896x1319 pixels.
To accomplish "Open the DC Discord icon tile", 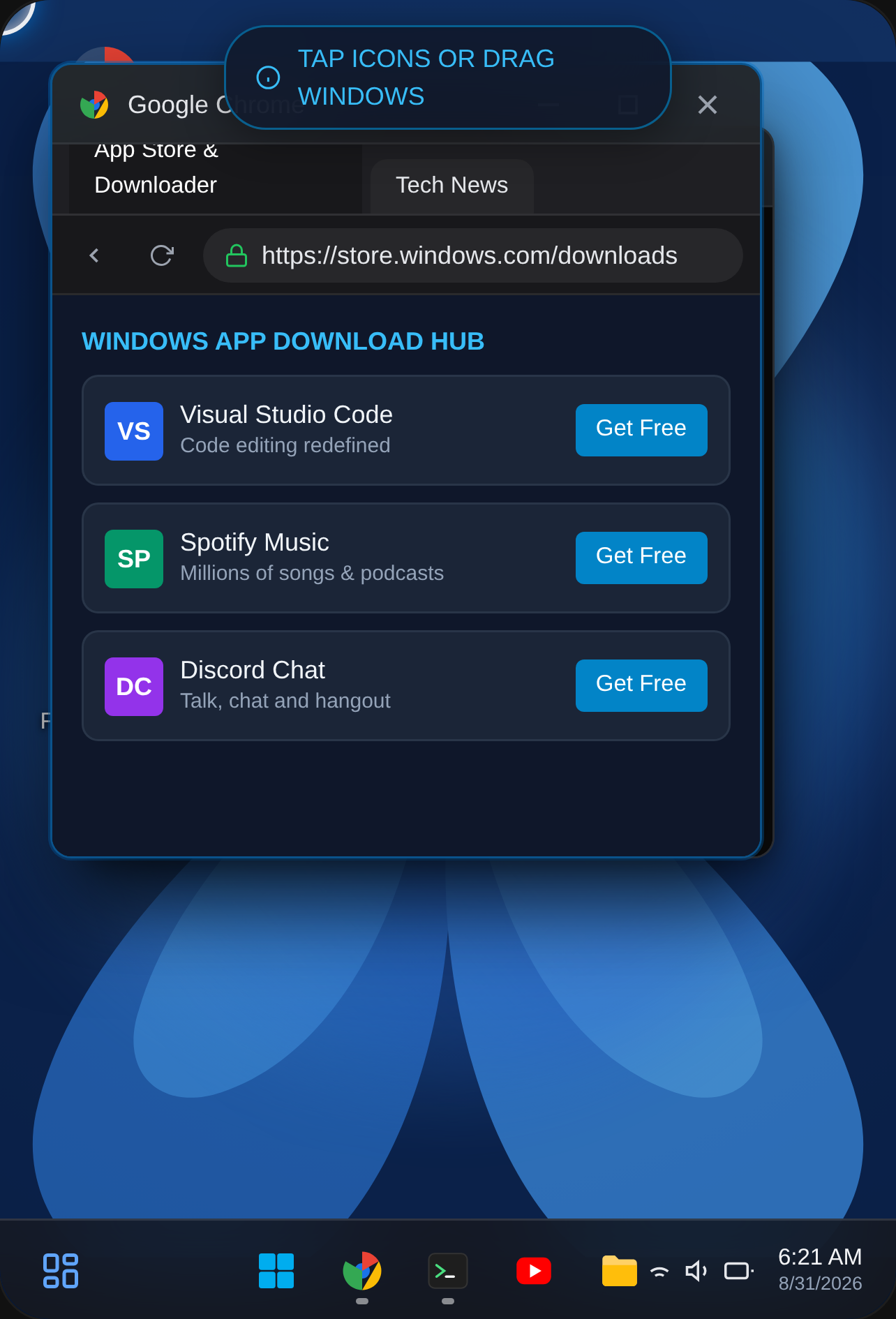I will click(x=134, y=687).
